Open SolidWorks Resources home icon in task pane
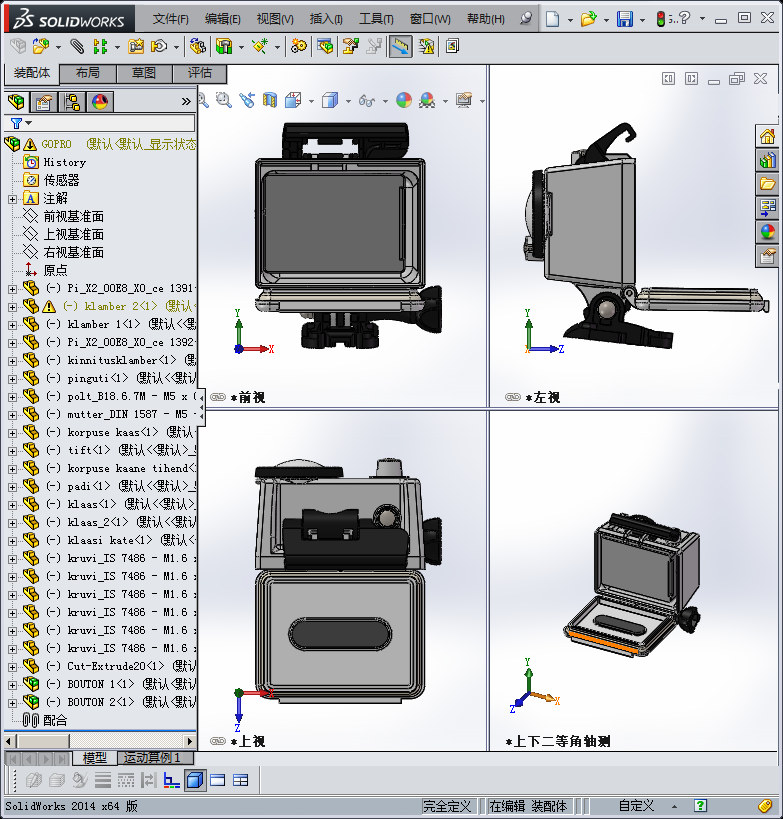Screen dimensions: 783x819 (767, 137)
